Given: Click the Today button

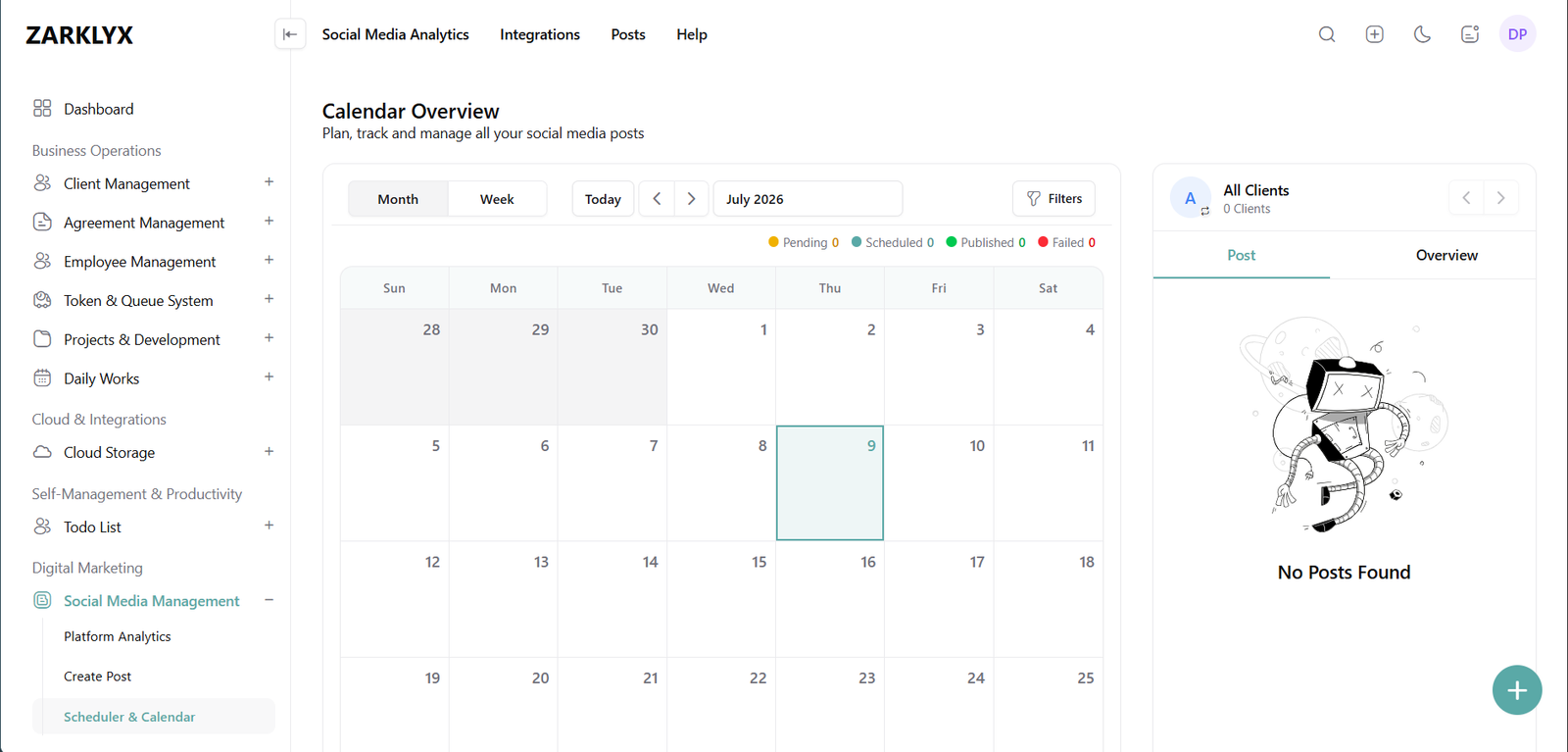Looking at the screenshot, I should tap(603, 199).
